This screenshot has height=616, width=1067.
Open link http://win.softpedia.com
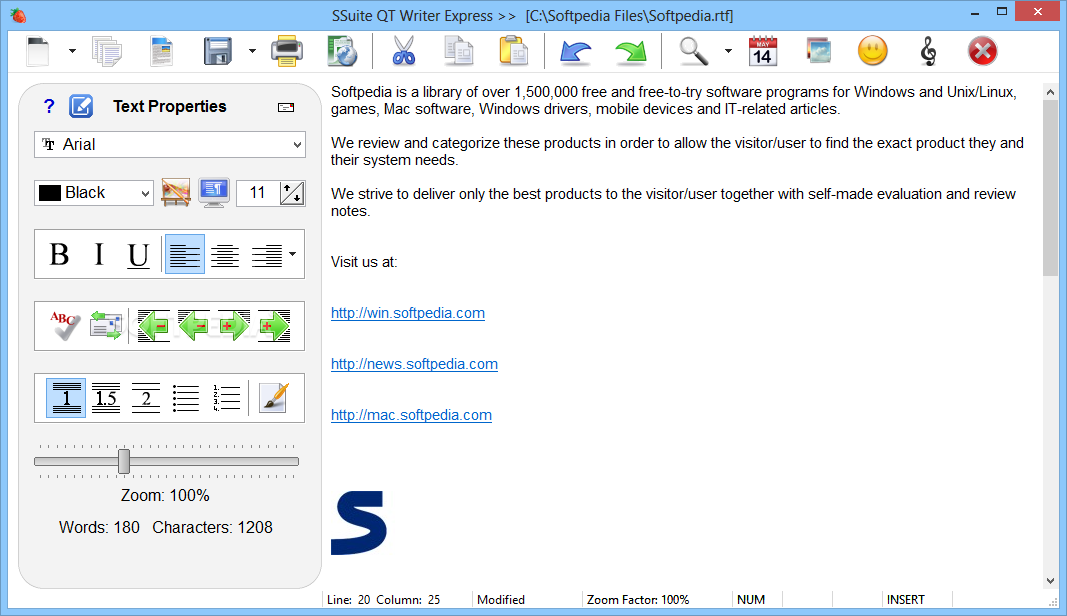point(408,313)
